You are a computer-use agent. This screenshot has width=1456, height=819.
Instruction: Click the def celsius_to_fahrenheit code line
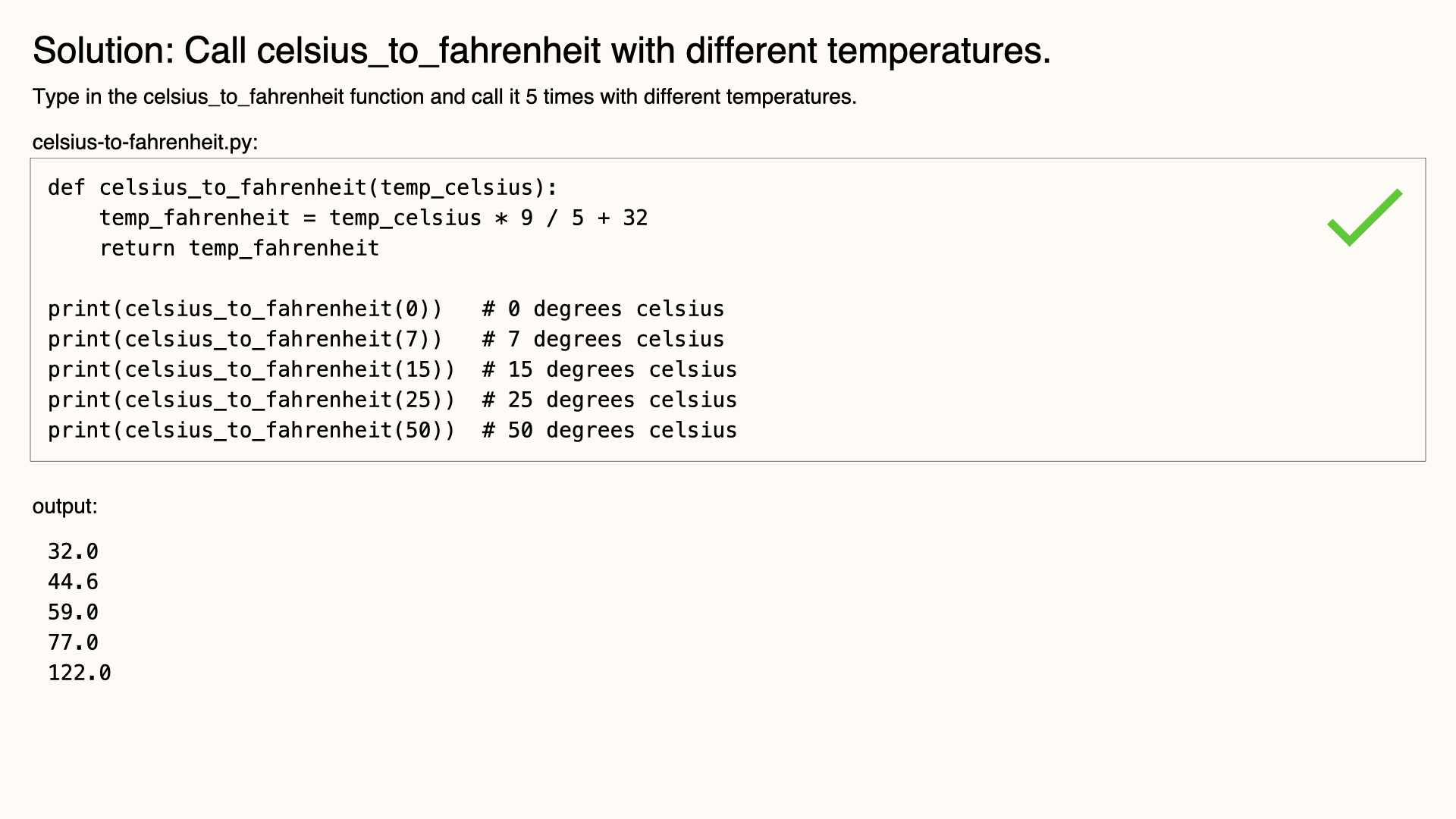pyautogui.click(x=303, y=188)
